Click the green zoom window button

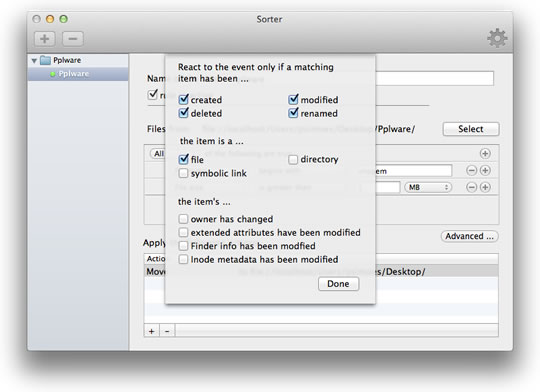coord(63,19)
